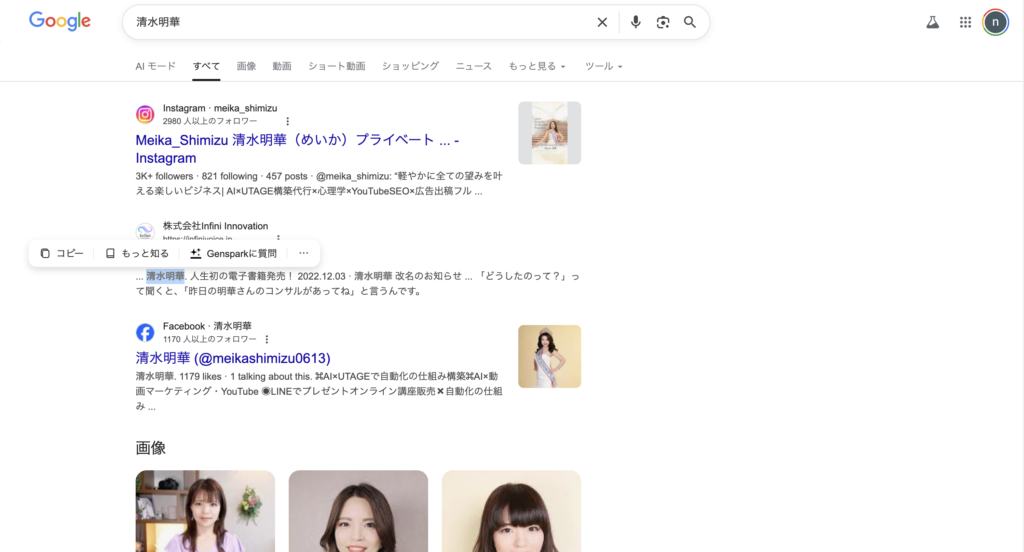Clear the search box with X icon
Image resolution: width=1024 pixels, height=552 pixels.
pyautogui.click(x=602, y=22)
